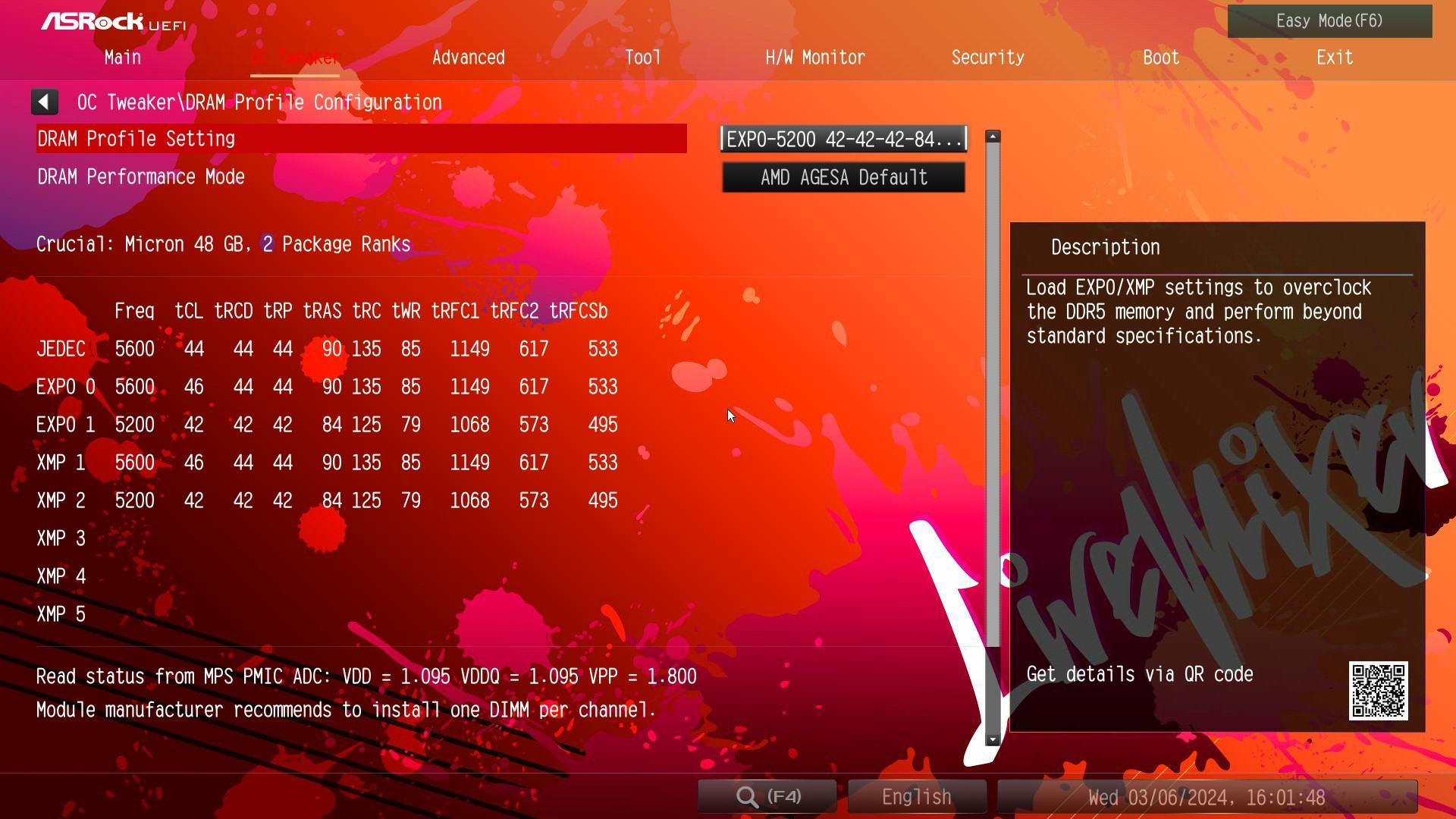The image size is (1456, 819).
Task: Click the tRFC1 column header
Action: click(455, 311)
